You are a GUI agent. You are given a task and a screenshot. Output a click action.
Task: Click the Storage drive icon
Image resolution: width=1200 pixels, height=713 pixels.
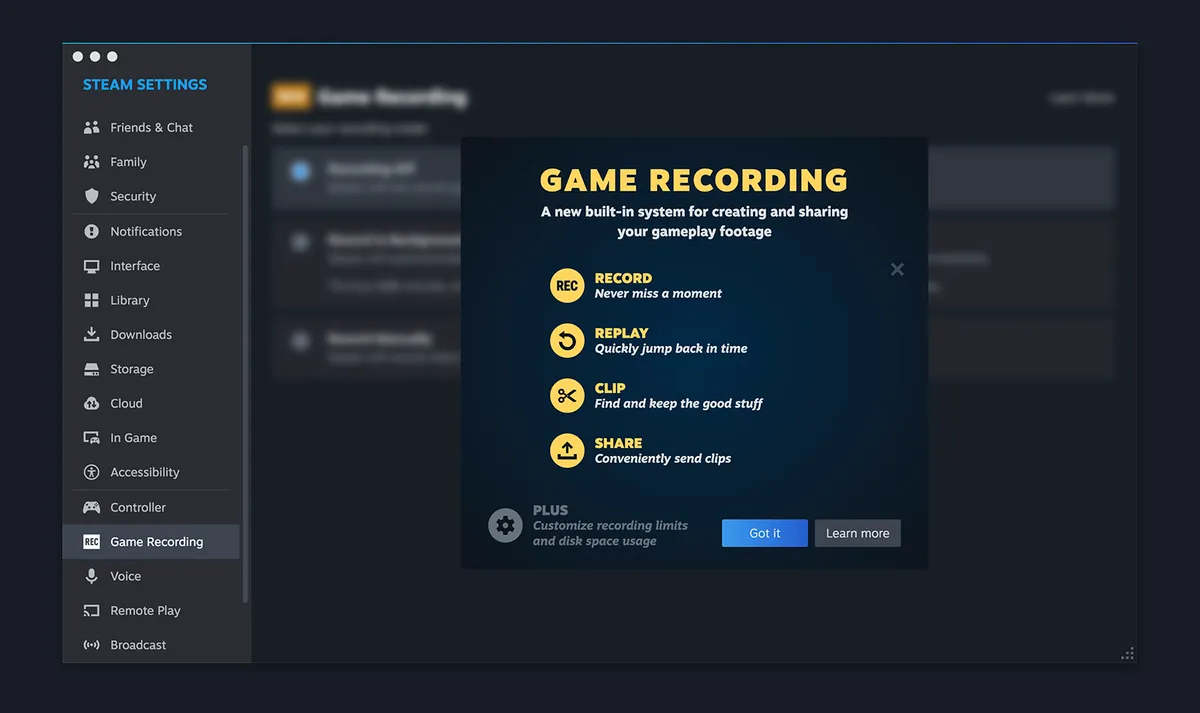click(91, 369)
